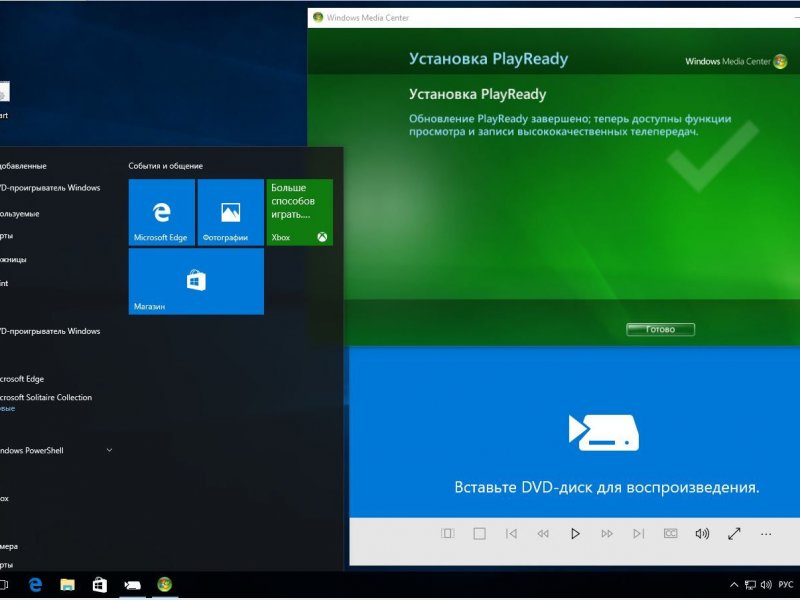This screenshot has width=800, height=600.
Task: Switch DVD player to full screen
Action: [x=734, y=534]
